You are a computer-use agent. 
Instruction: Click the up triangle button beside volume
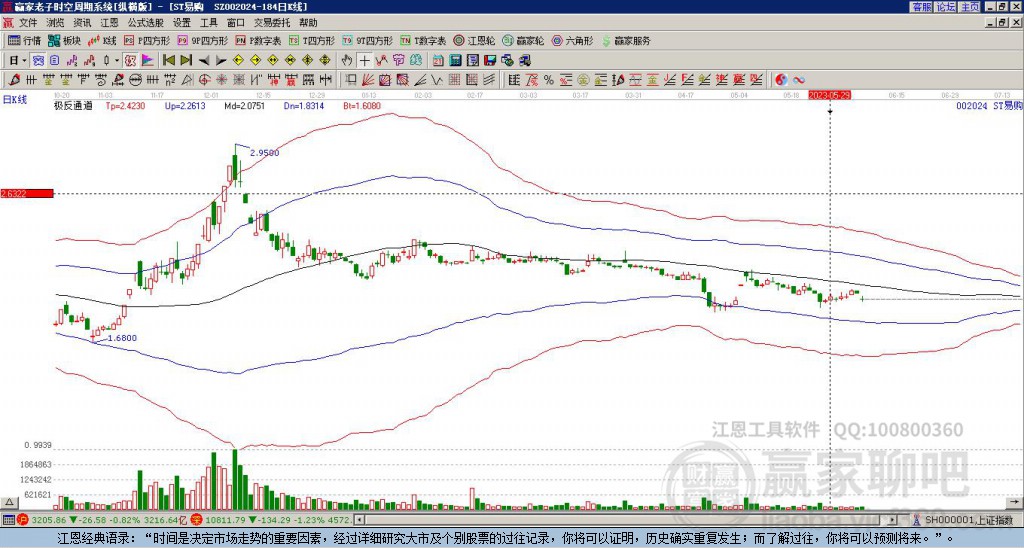click(x=9, y=502)
